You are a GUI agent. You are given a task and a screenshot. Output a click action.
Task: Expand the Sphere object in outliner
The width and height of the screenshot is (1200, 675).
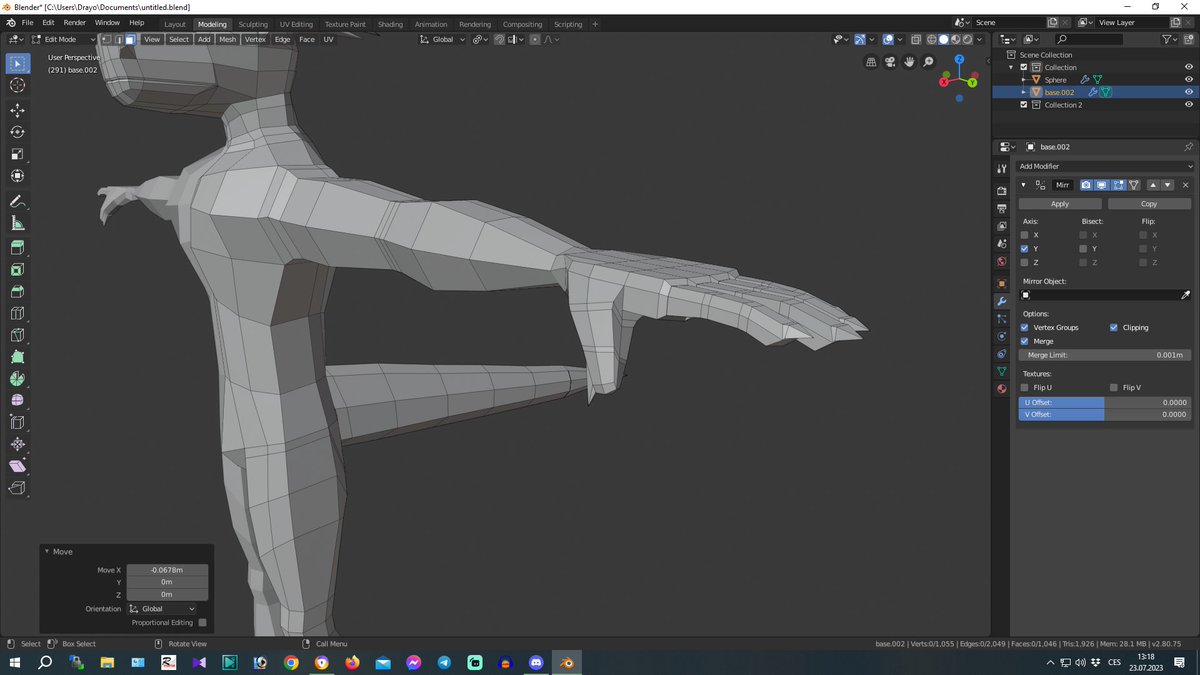click(1023, 79)
